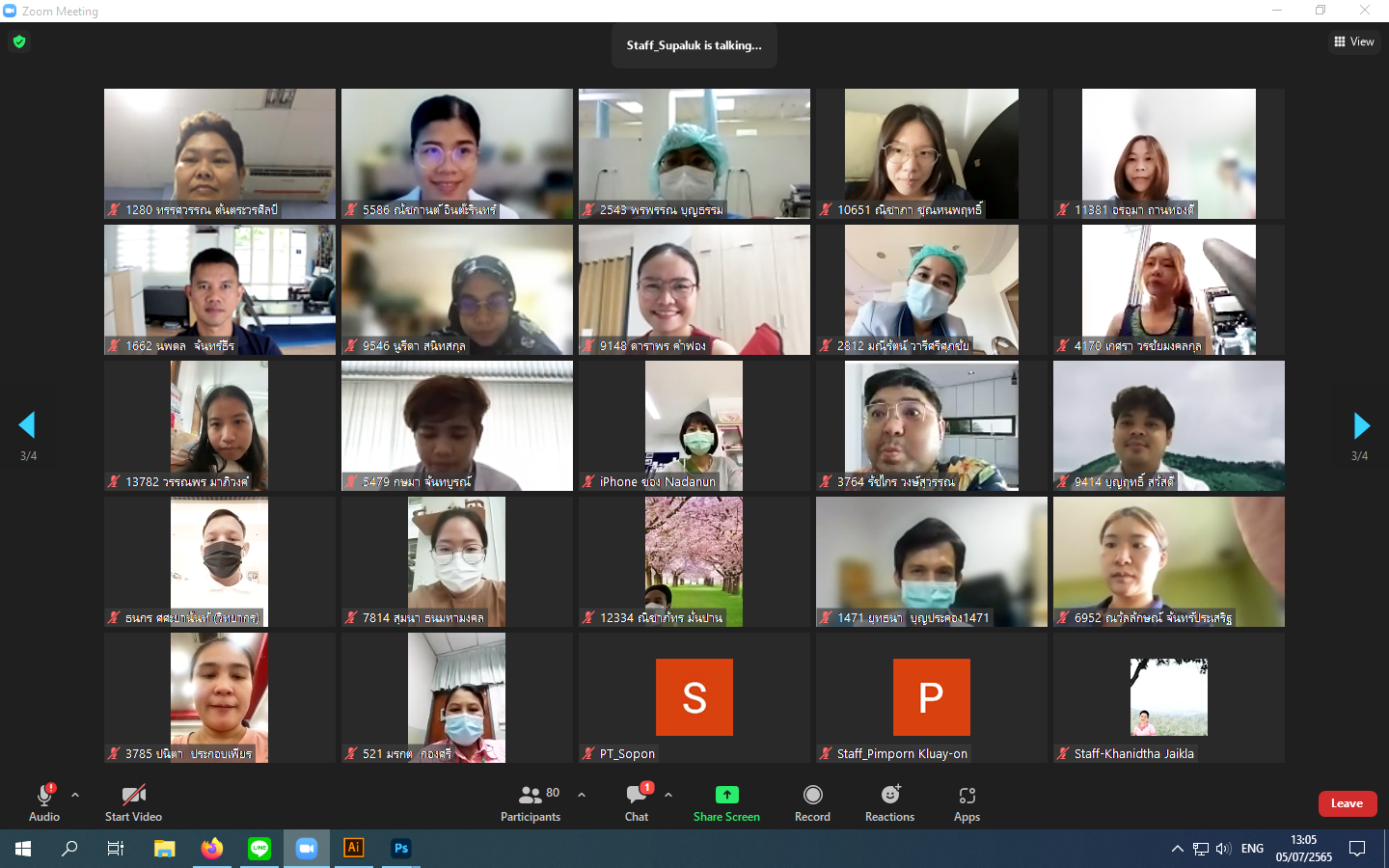Click the Leave meeting button

tap(1347, 803)
